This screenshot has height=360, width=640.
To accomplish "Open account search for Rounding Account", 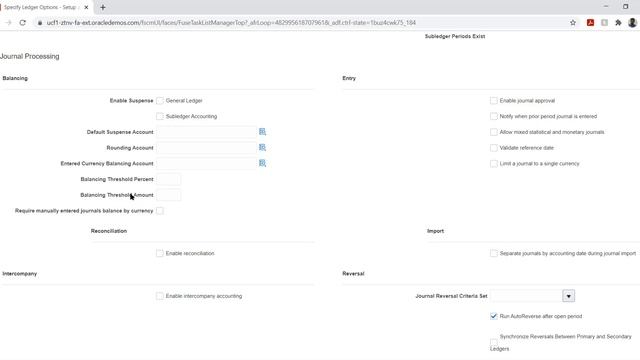I will 262,147.
